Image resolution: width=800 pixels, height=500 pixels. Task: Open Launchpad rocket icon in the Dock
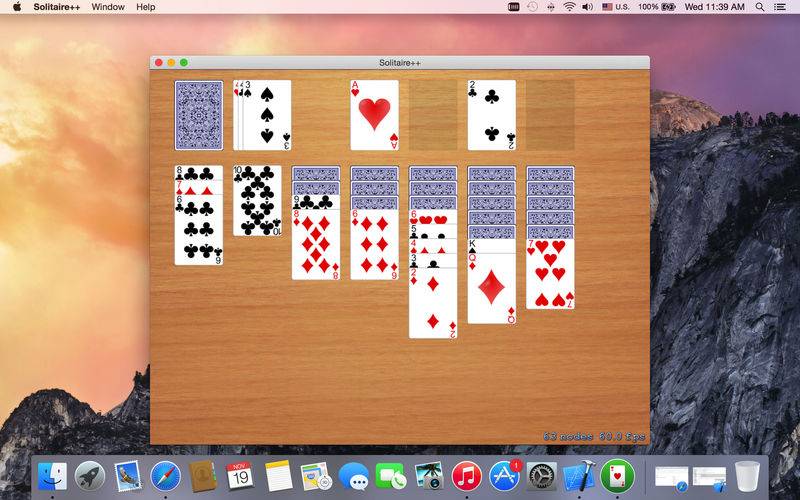pyautogui.click(x=90, y=477)
